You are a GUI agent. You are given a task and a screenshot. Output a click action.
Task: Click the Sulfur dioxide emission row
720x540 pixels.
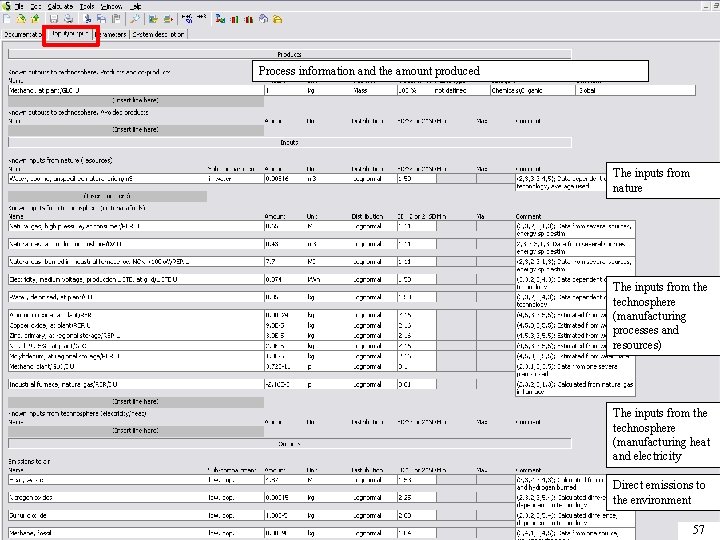point(107,515)
